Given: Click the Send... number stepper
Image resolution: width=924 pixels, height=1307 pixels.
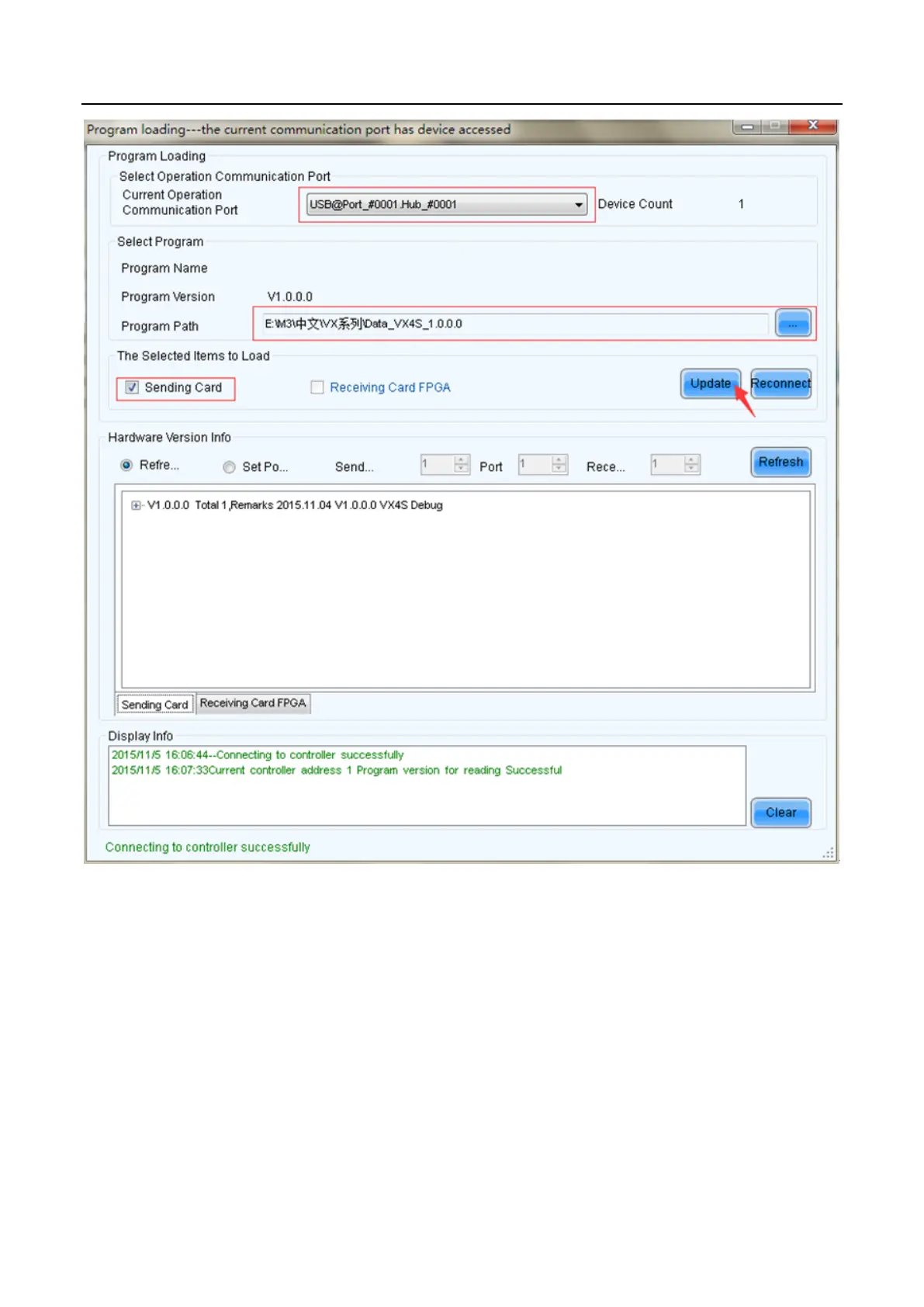Looking at the screenshot, I should tap(445, 465).
